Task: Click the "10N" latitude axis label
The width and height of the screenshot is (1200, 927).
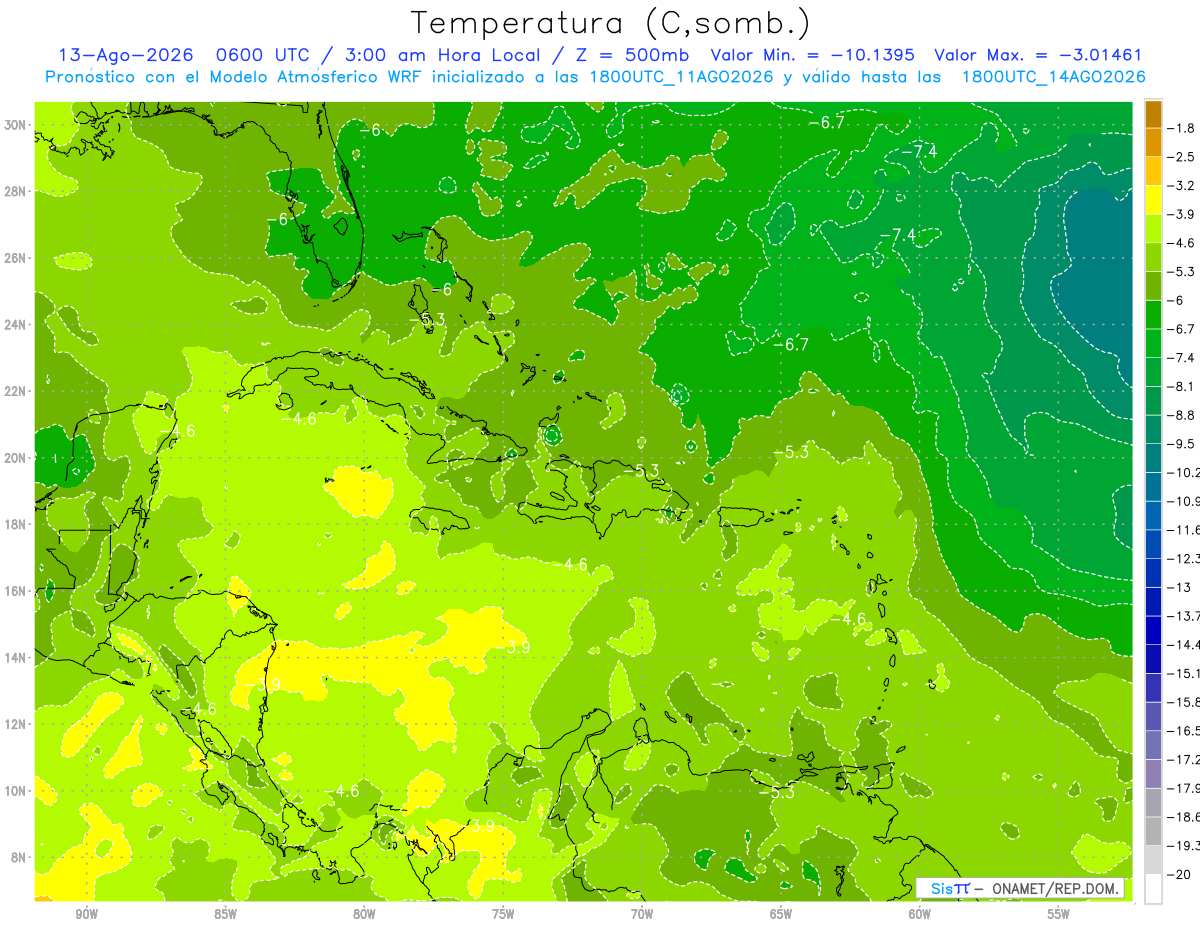Action: [16, 790]
